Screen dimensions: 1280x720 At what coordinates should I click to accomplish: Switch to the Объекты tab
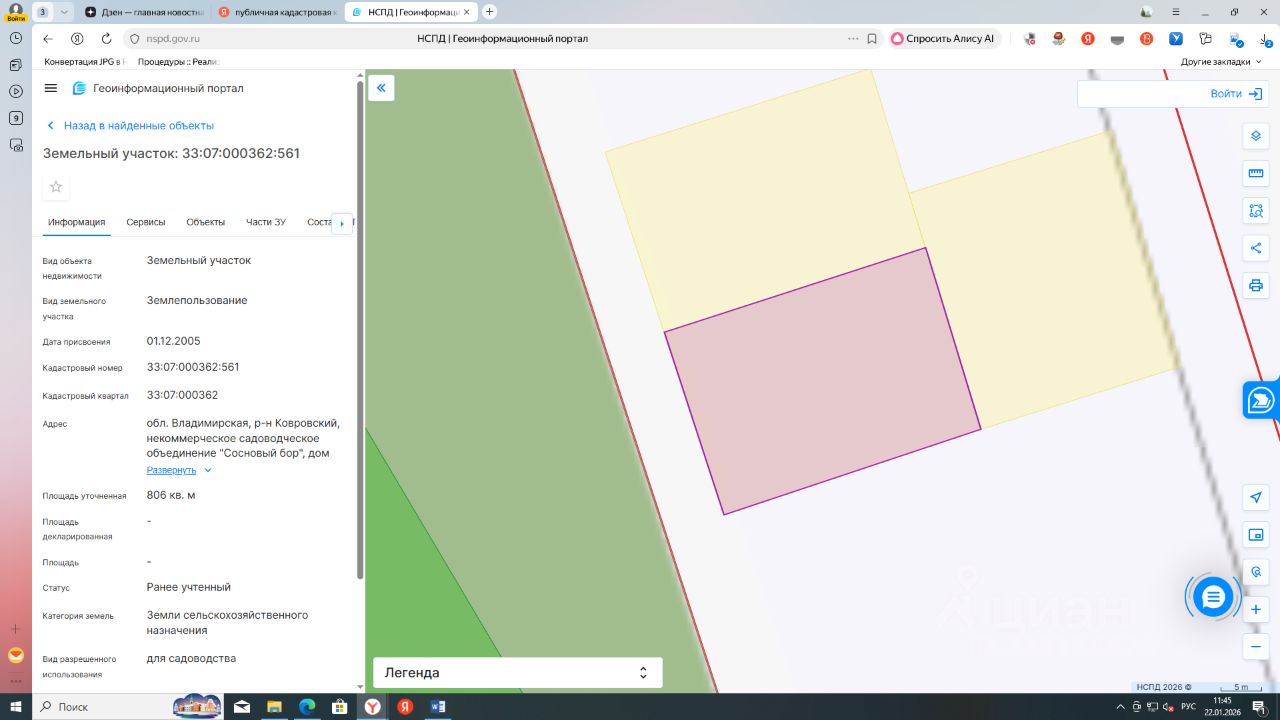(x=206, y=222)
